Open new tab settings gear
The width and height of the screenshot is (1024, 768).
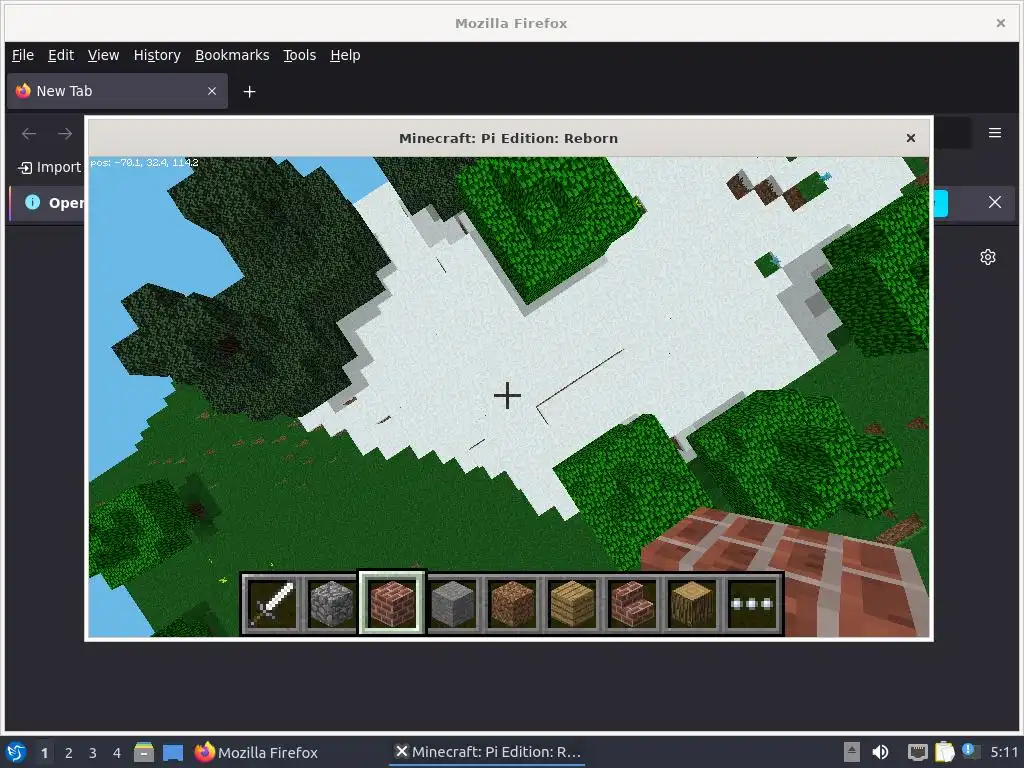coord(987,257)
